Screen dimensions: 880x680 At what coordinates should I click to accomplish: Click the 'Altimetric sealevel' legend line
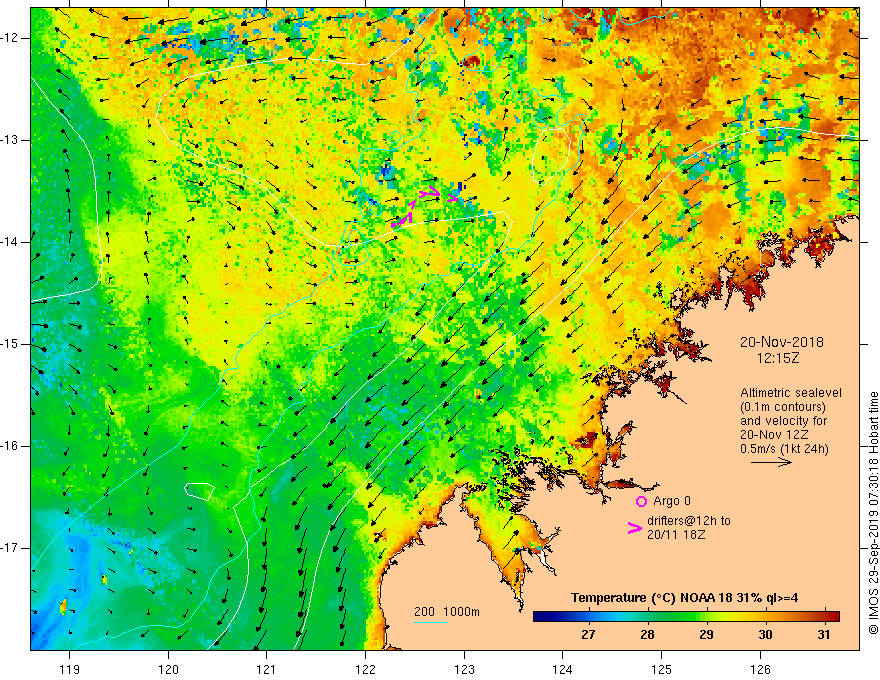[791, 393]
